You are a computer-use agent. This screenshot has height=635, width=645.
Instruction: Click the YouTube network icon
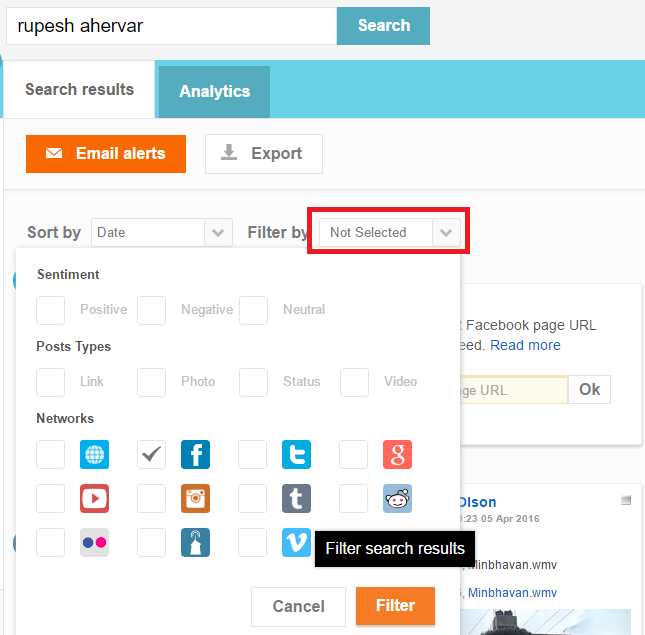(x=94, y=498)
